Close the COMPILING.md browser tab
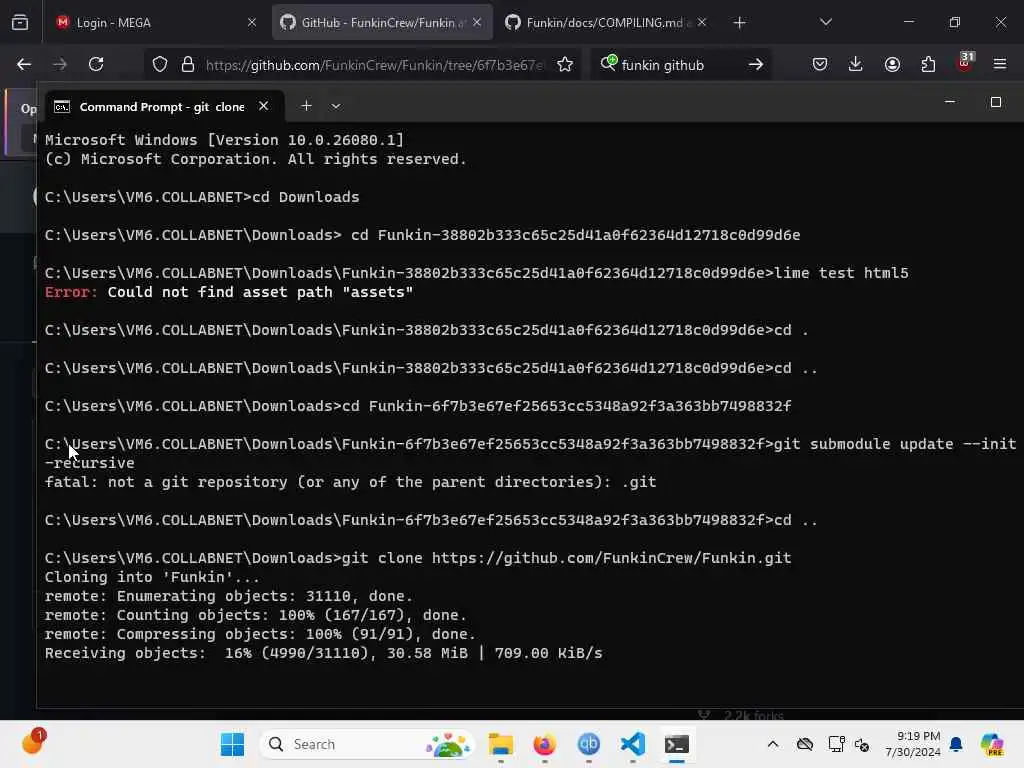This screenshot has width=1024, height=768. click(x=701, y=22)
